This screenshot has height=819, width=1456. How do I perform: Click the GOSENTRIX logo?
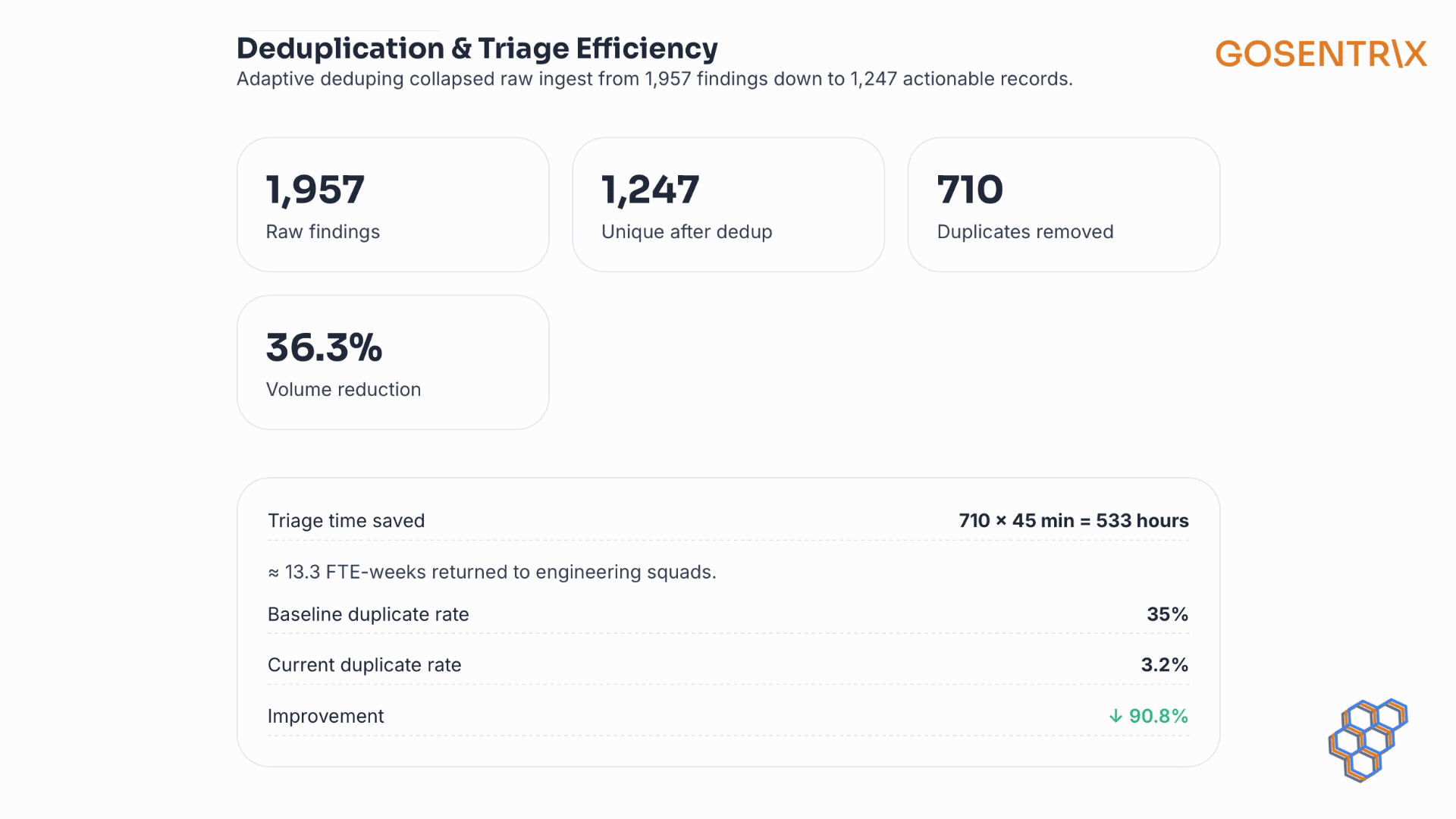click(x=1320, y=55)
